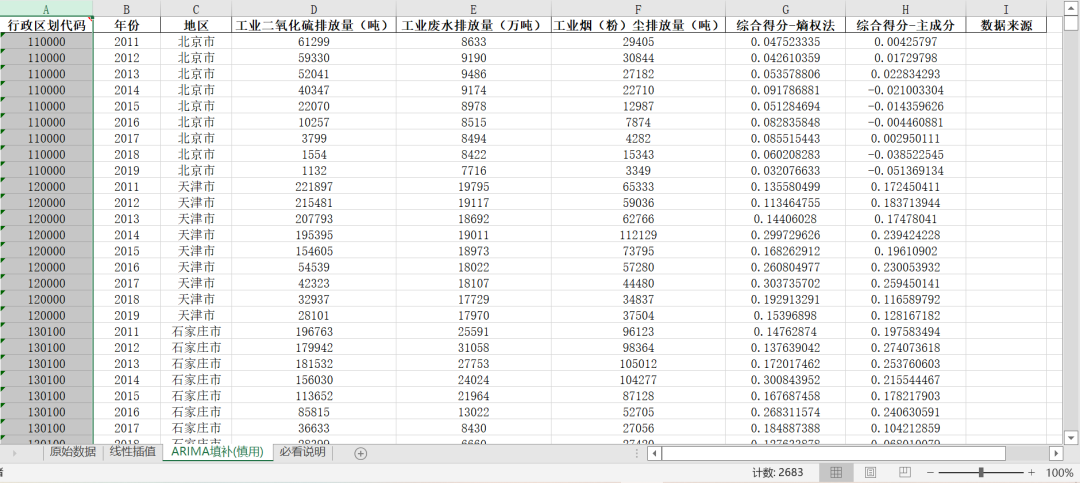1080x483 pixels.
Task: Select column I header
Action: coord(1006,9)
